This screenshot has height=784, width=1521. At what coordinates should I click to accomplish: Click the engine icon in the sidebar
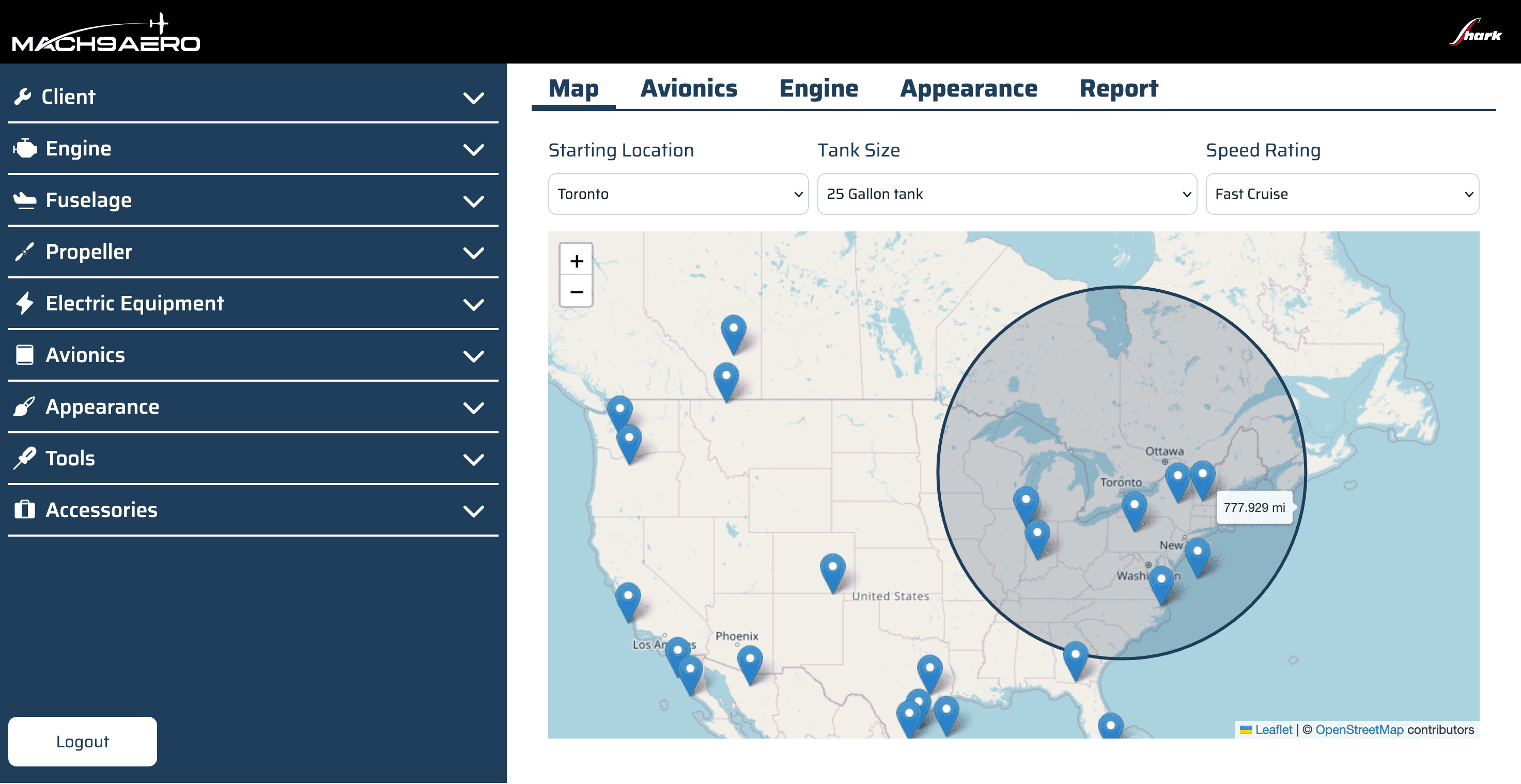(x=25, y=148)
